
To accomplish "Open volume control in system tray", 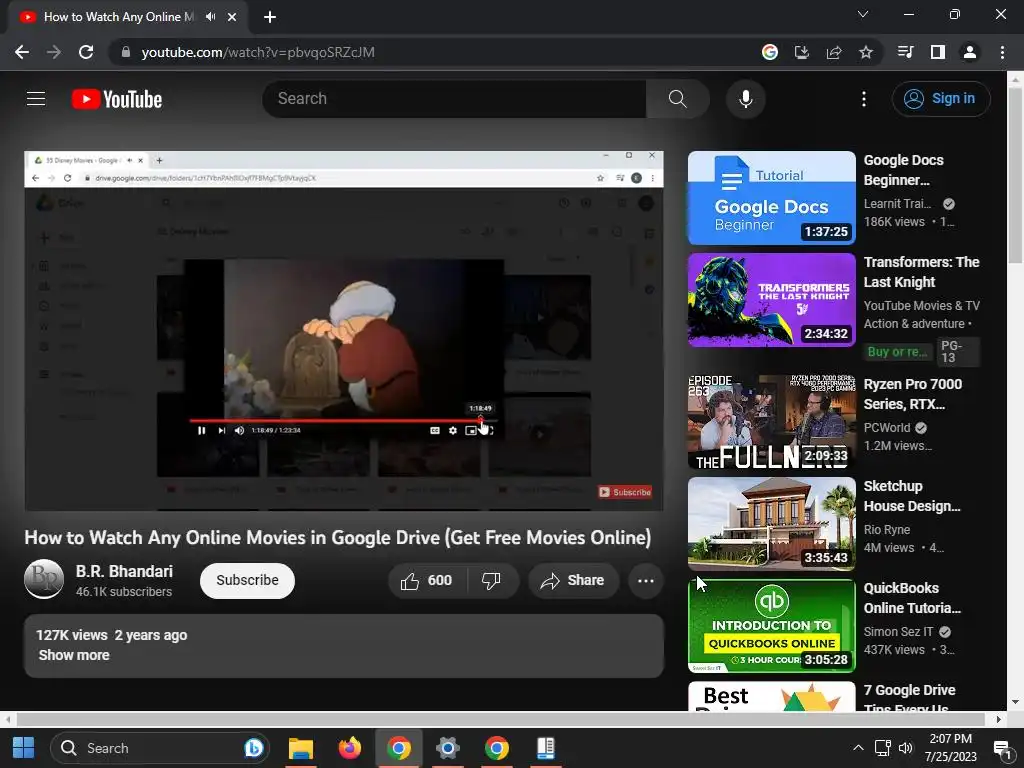I will point(905,748).
